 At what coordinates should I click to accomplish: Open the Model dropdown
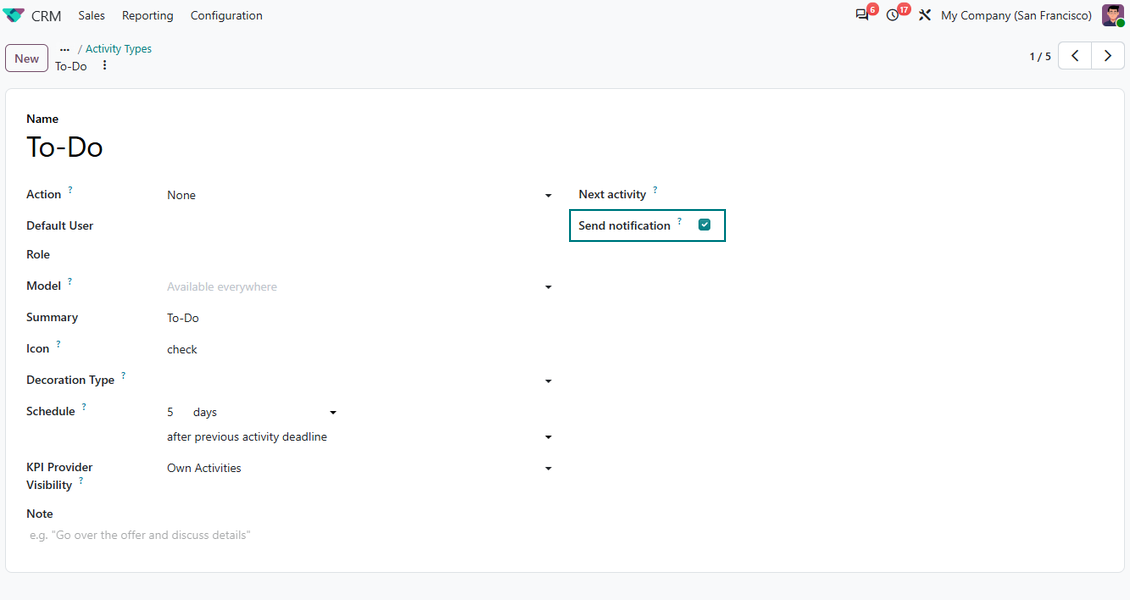(360, 287)
